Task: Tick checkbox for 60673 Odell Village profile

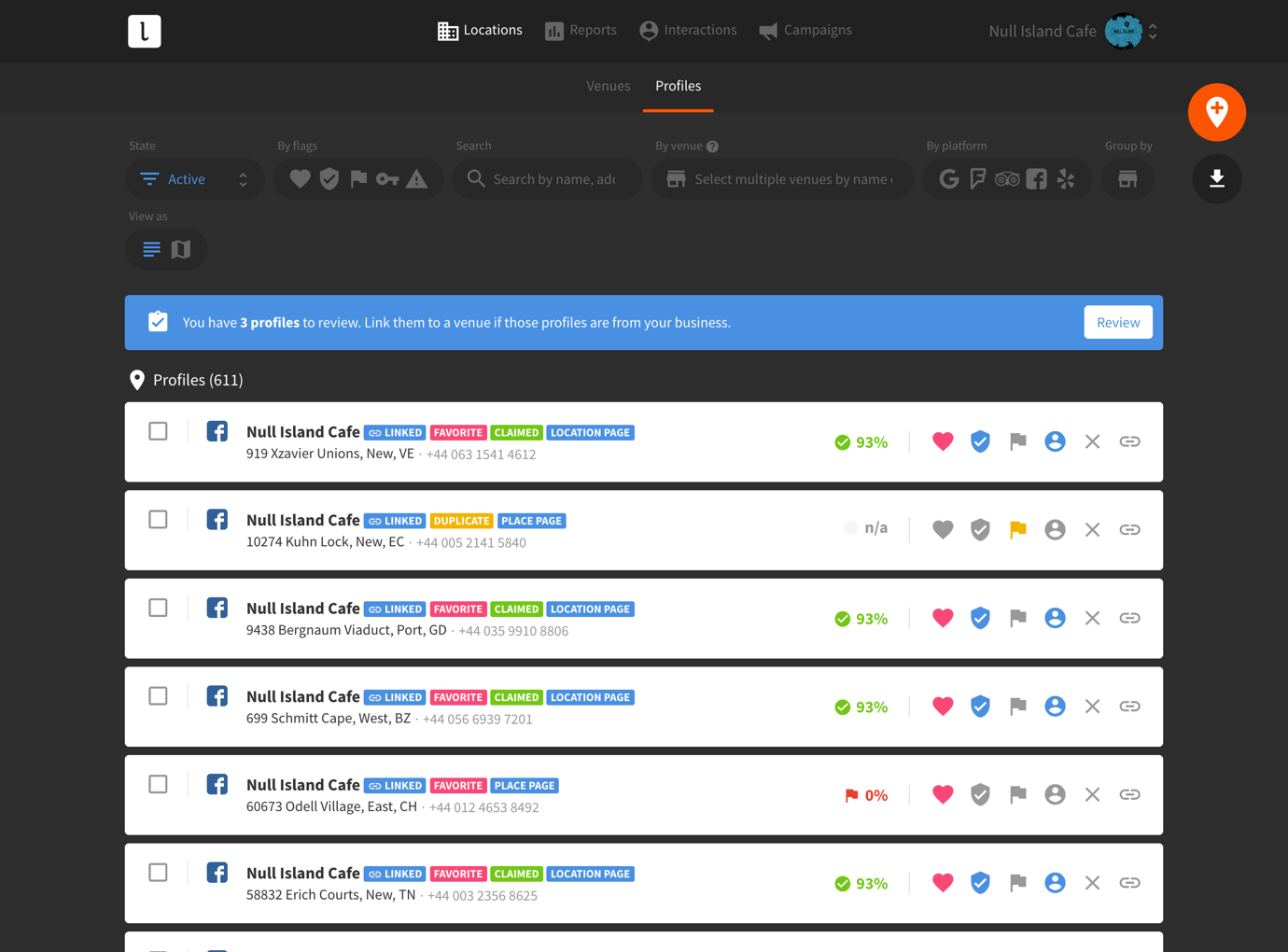Action: (x=159, y=785)
